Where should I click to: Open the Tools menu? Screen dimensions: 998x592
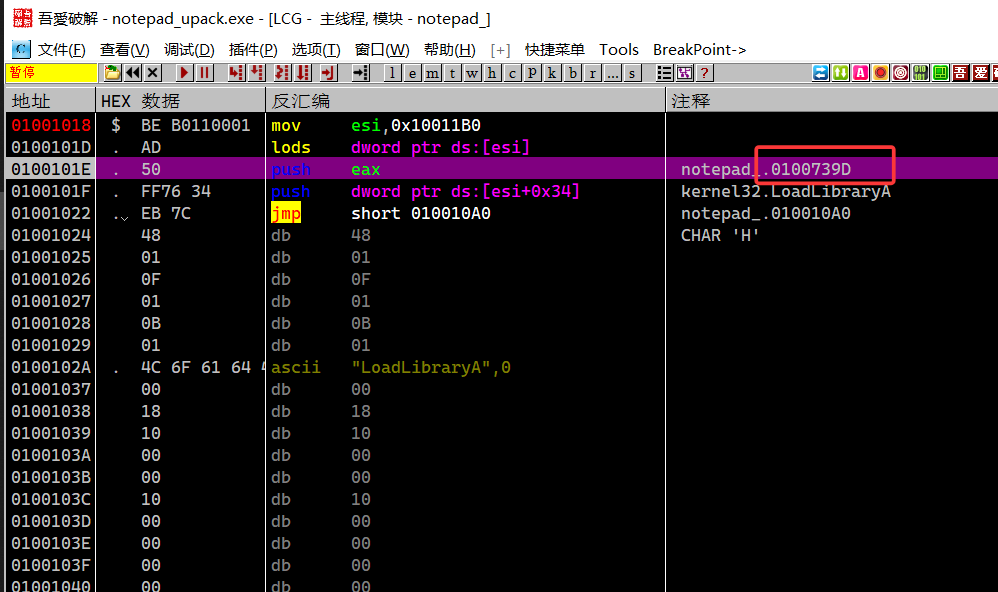tap(619, 49)
